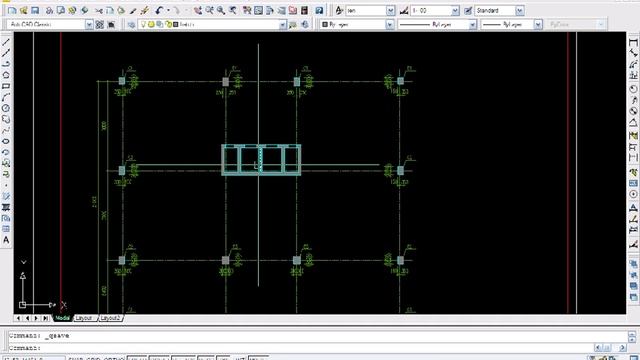Click the command window scrollbar

(x=632, y=337)
